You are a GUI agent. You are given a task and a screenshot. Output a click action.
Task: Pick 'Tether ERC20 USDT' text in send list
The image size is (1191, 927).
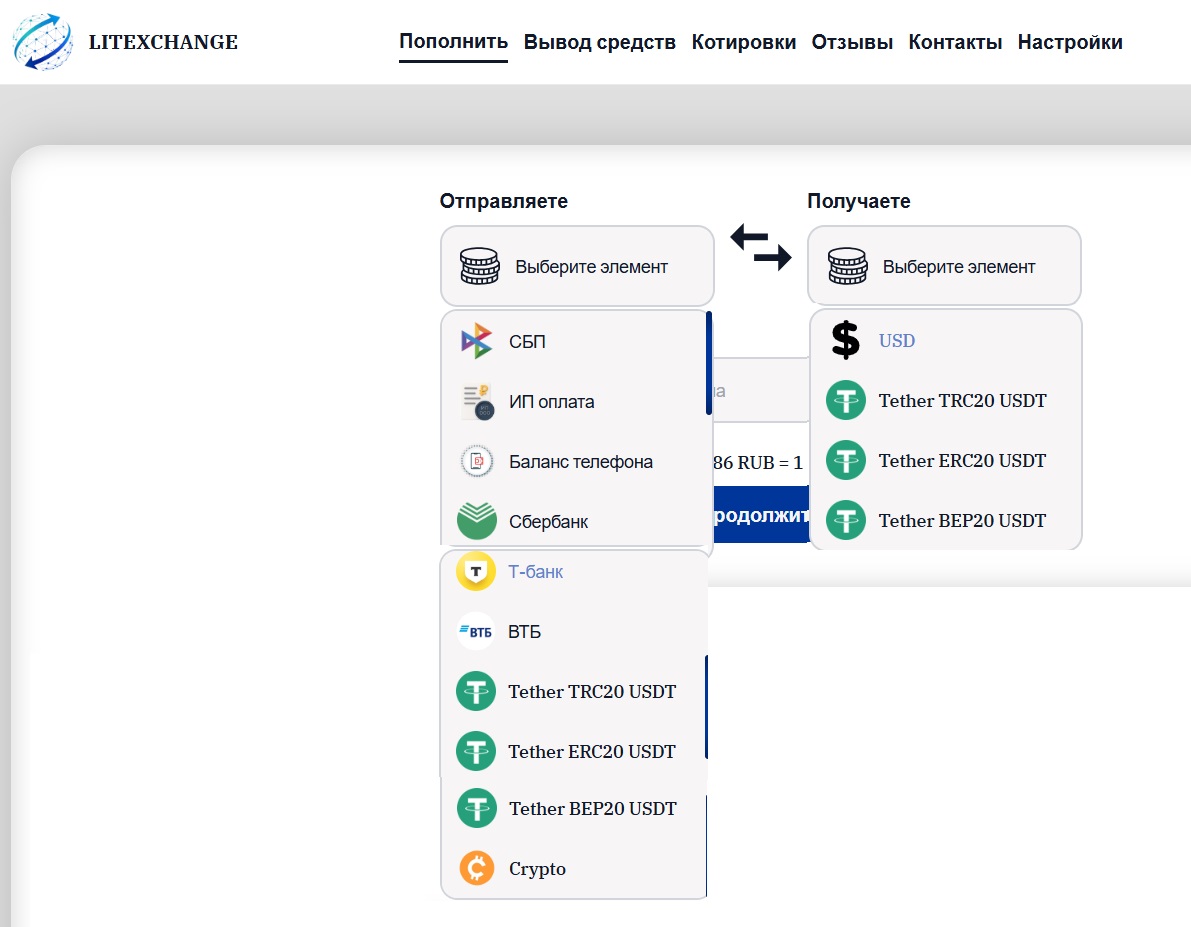(592, 751)
